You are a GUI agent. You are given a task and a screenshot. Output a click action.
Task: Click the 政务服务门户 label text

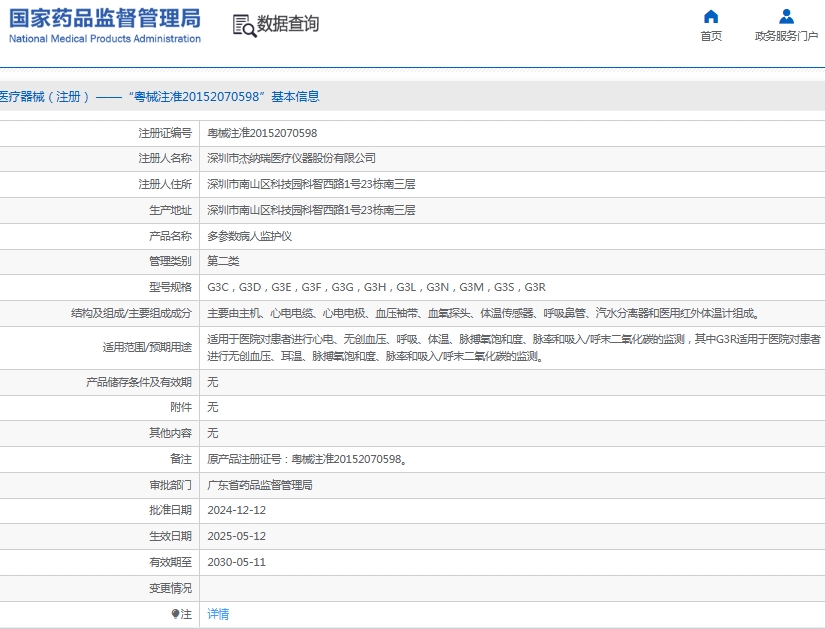click(x=786, y=36)
